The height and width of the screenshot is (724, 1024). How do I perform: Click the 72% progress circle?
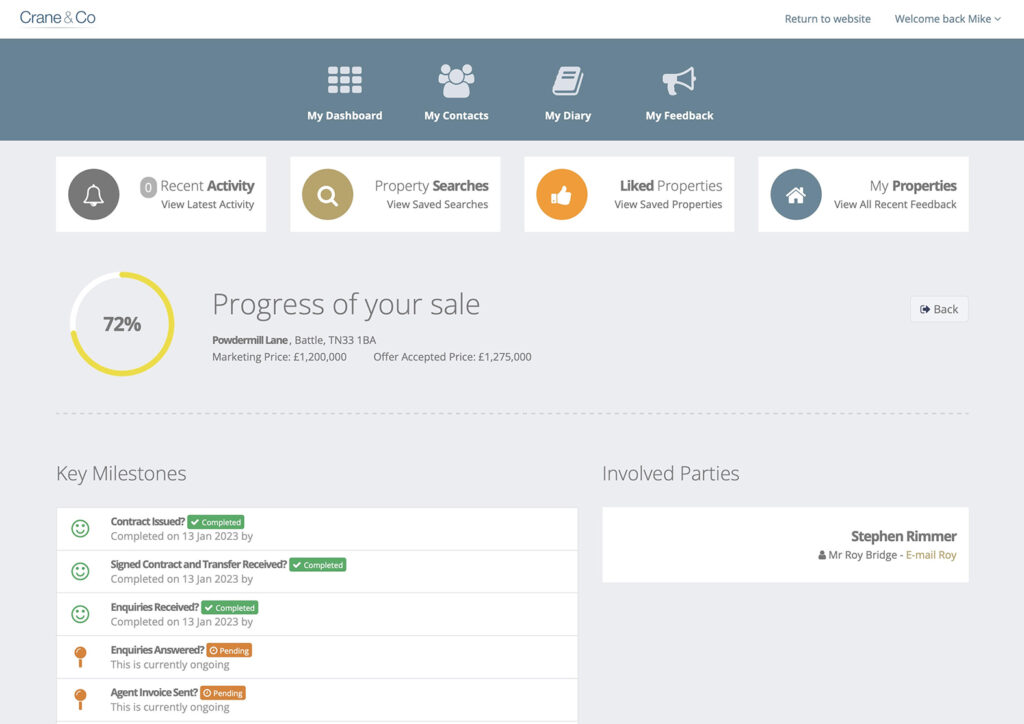point(122,324)
